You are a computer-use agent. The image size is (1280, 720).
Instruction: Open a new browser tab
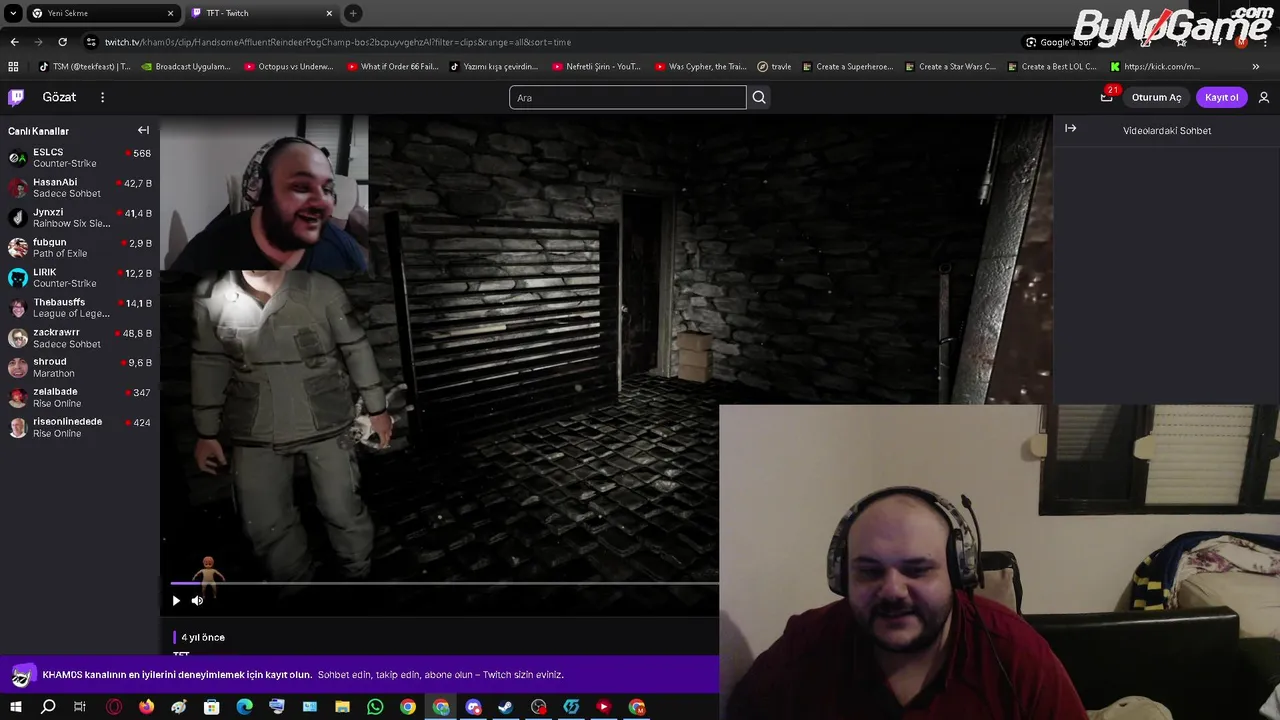click(353, 13)
